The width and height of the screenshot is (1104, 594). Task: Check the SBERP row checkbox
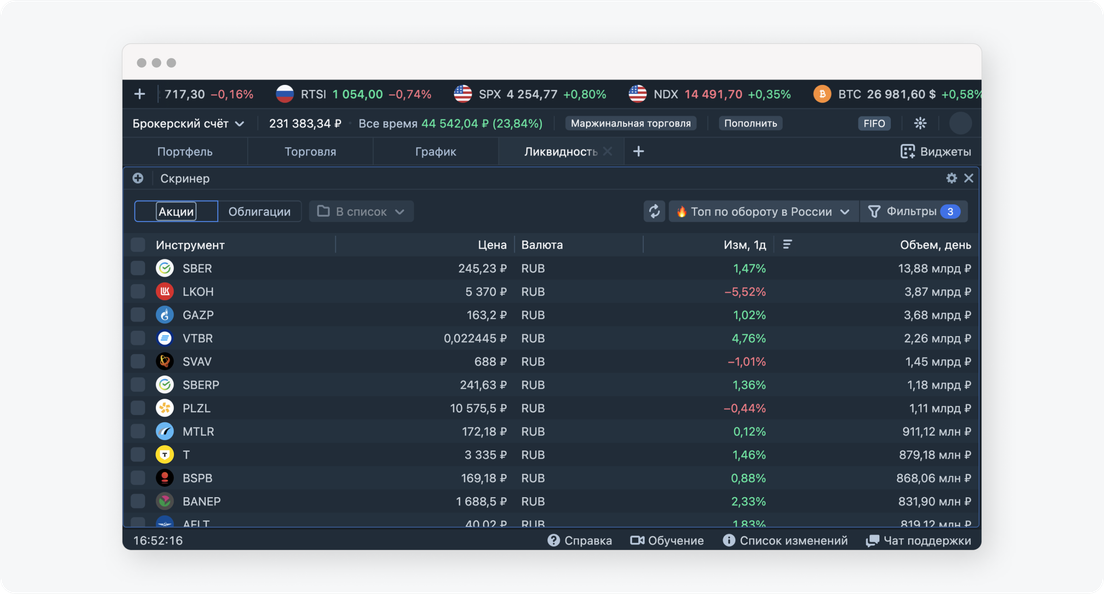(138, 384)
